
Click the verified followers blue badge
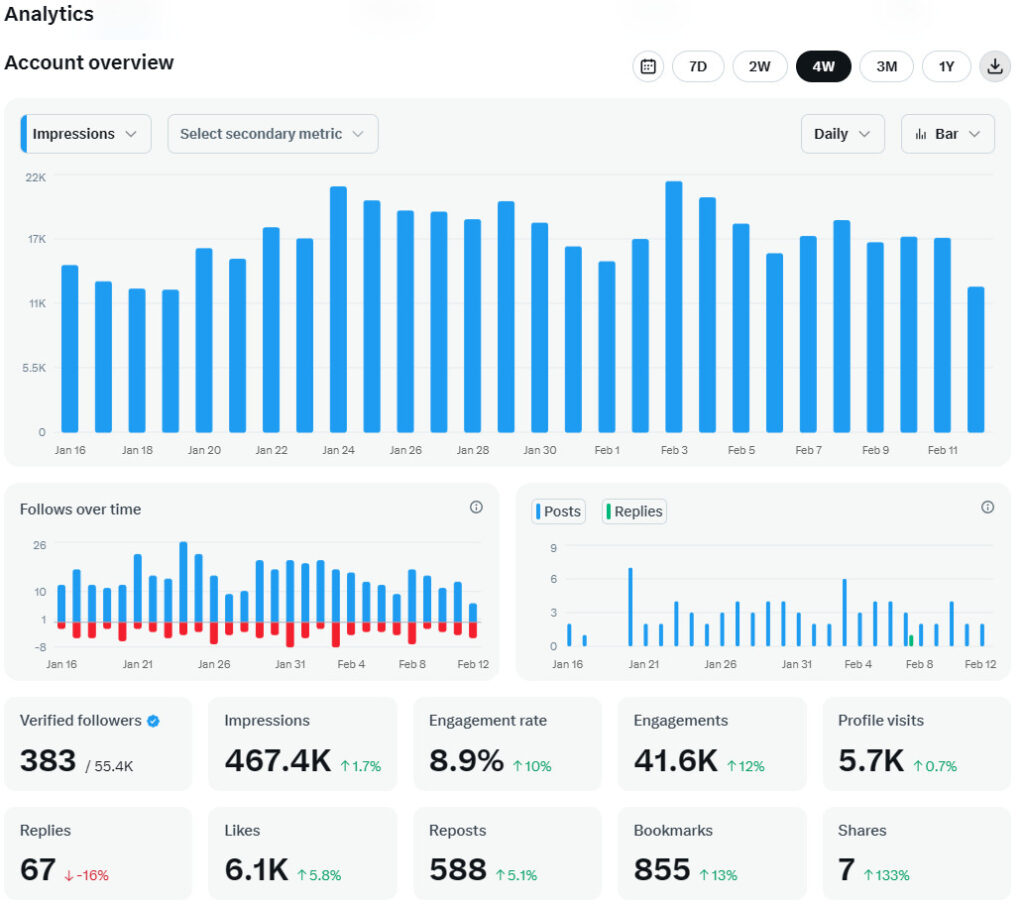(153, 721)
